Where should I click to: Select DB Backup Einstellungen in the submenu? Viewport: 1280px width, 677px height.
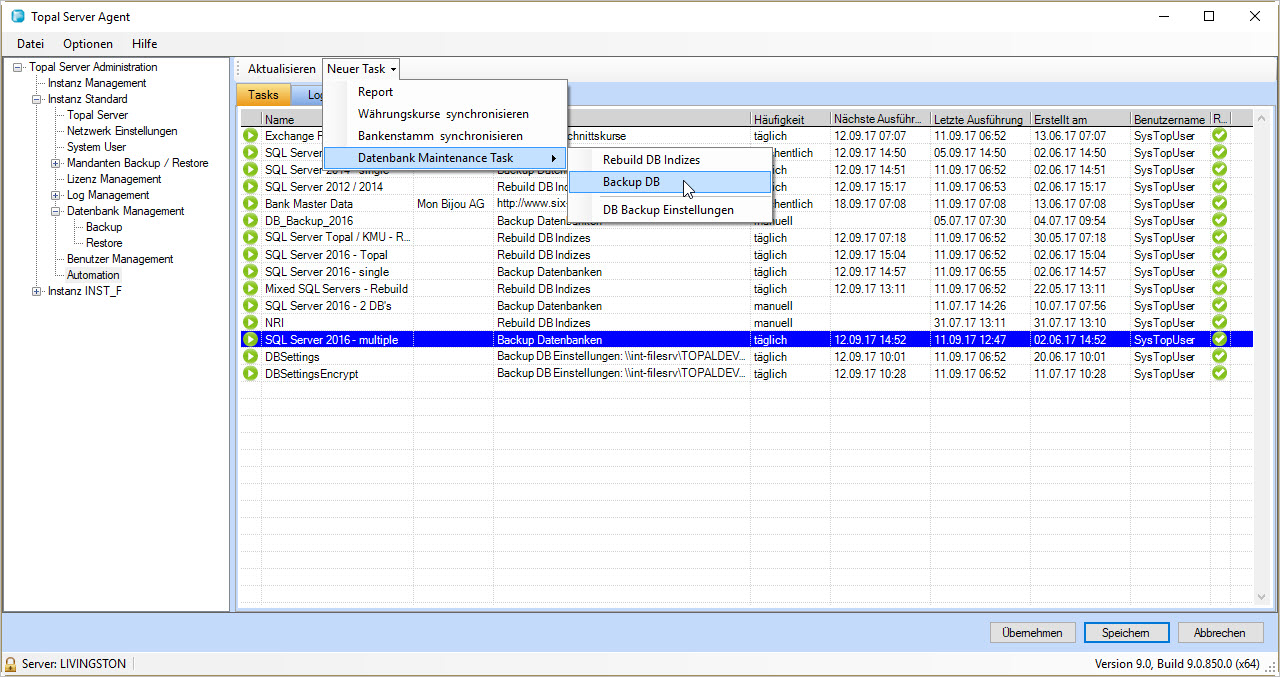(668, 210)
